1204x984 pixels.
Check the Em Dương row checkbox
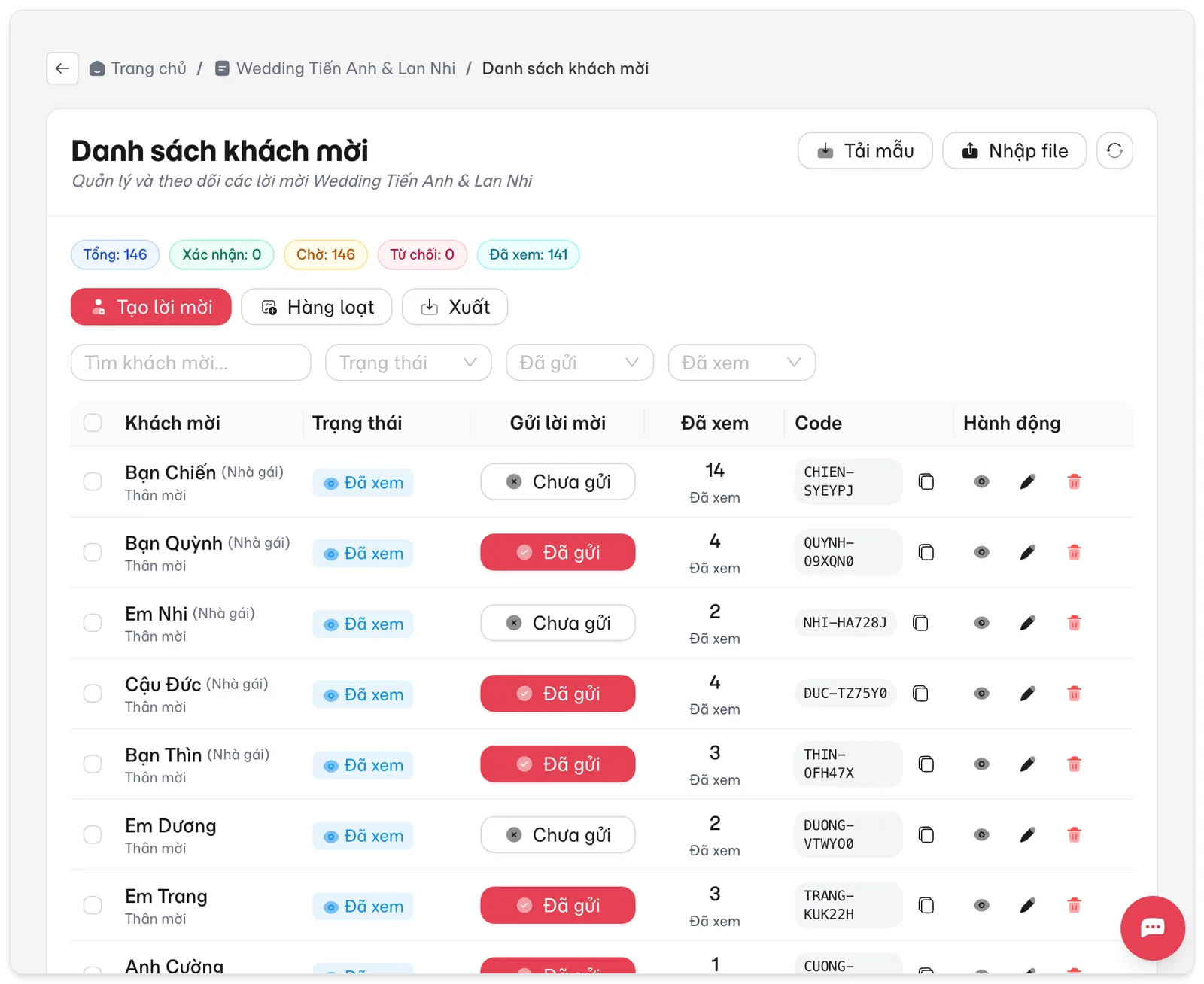(93, 835)
